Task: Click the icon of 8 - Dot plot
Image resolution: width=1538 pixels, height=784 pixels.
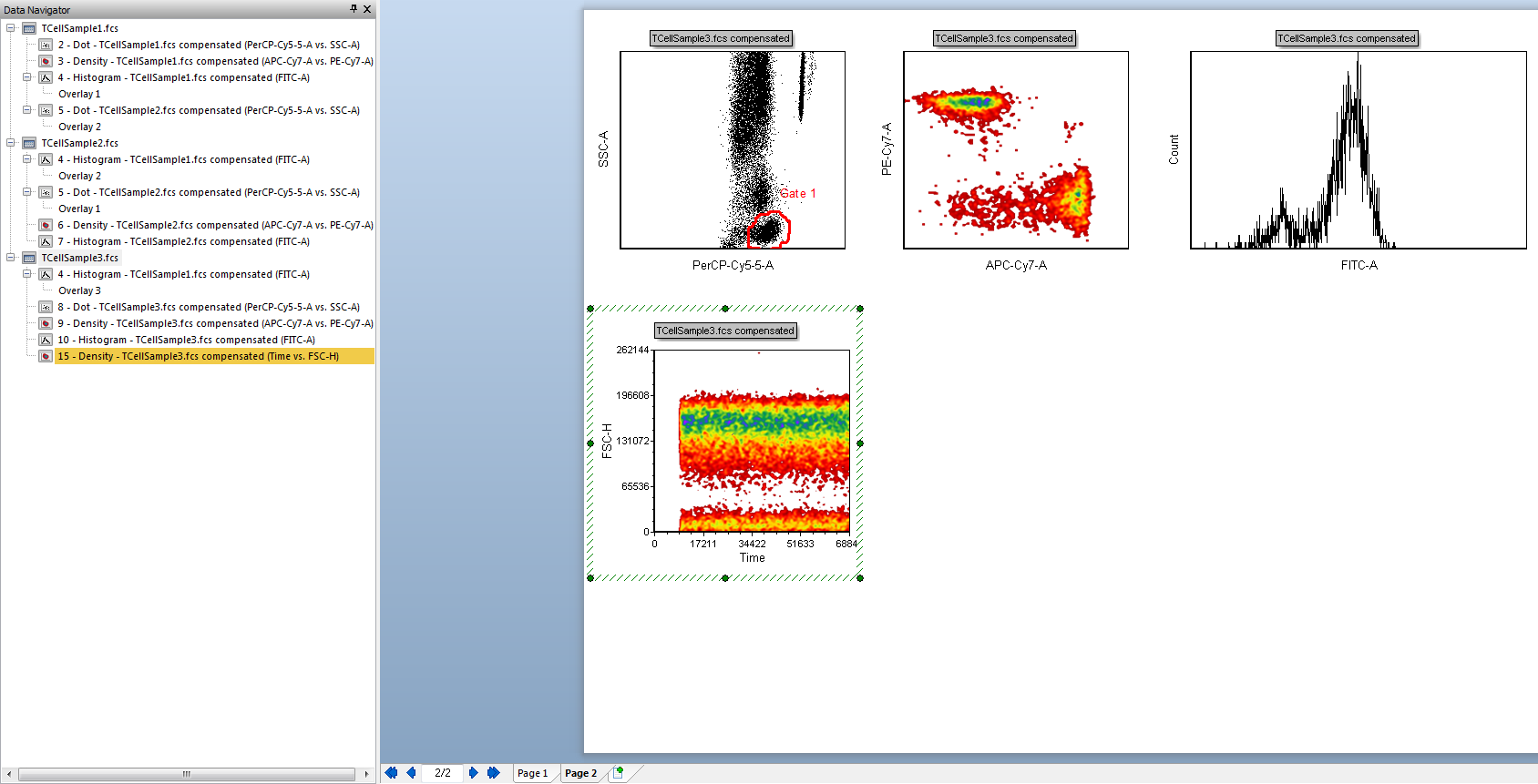Action: coord(46,307)
